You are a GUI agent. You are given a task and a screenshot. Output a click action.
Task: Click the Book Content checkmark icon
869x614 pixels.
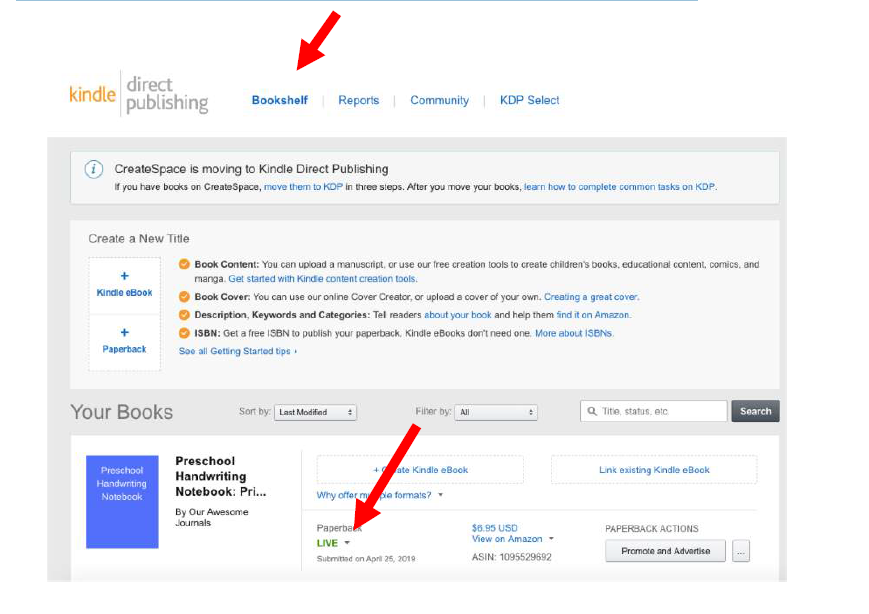[x=184, y=264]
